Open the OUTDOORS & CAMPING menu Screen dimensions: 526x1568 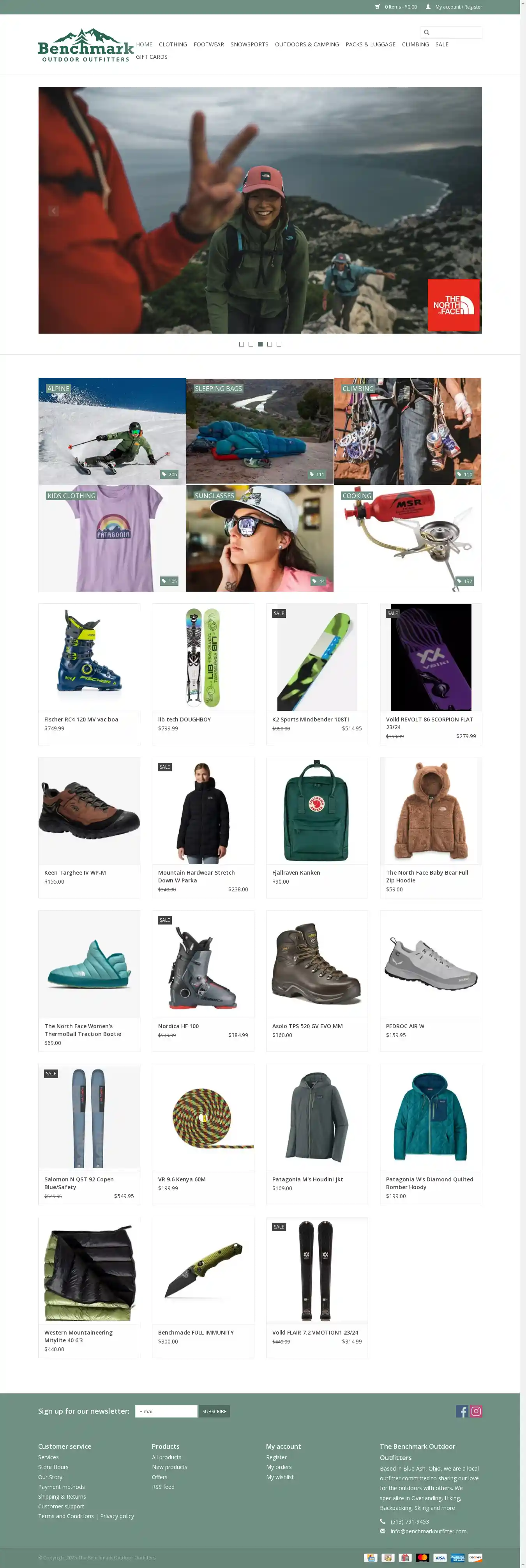(x=307, y=44)
